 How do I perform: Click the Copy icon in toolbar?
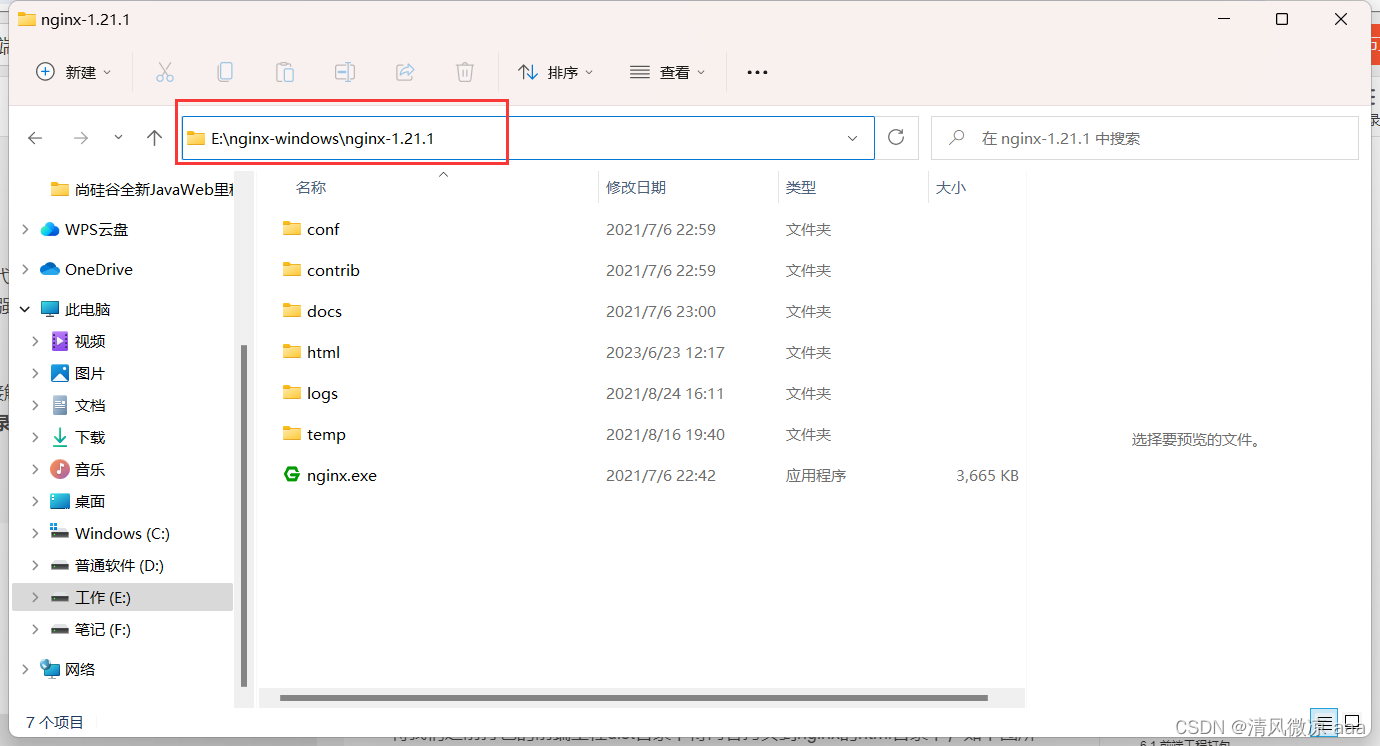click(225, 72)
